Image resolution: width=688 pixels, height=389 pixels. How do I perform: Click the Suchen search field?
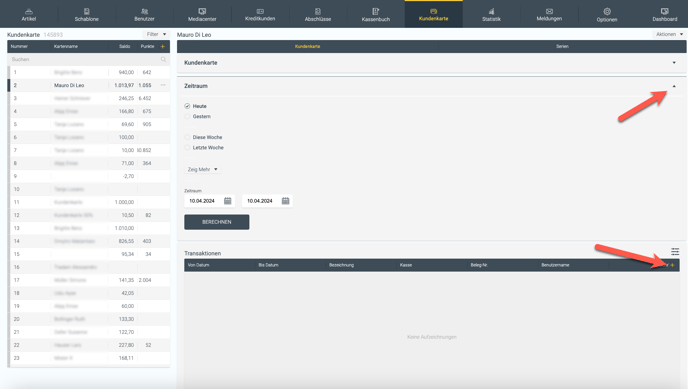coord(89,59)
